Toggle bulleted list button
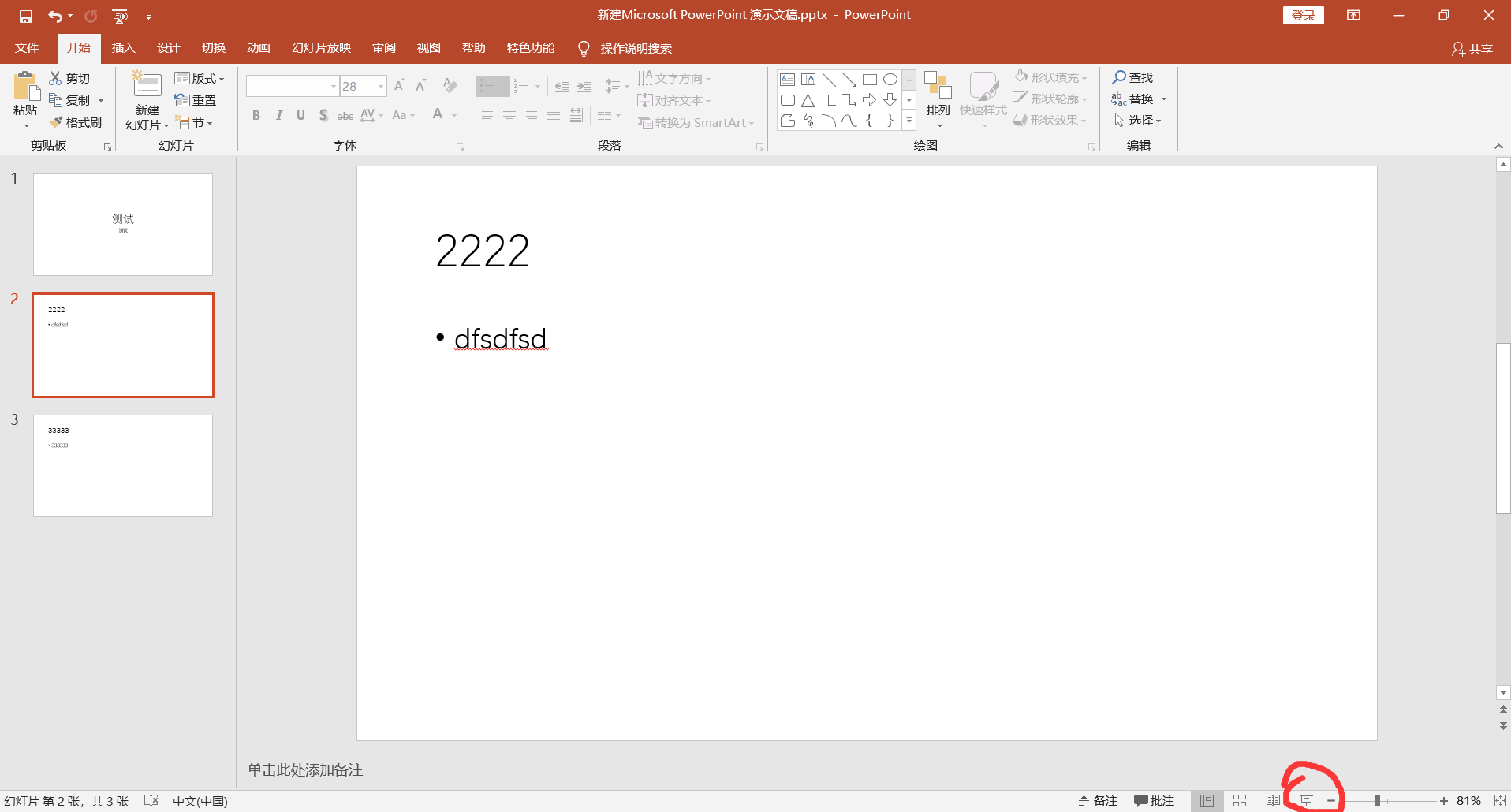1511x812 pixels. [x=488, y=86]
